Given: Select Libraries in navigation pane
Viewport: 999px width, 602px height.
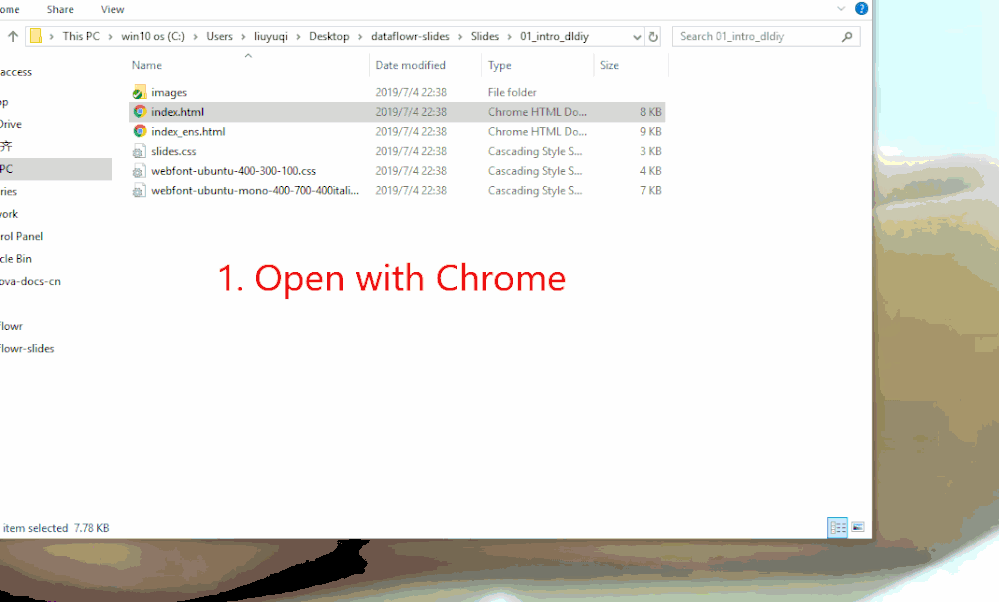Looking at the screenshot, I should [9, 191].
